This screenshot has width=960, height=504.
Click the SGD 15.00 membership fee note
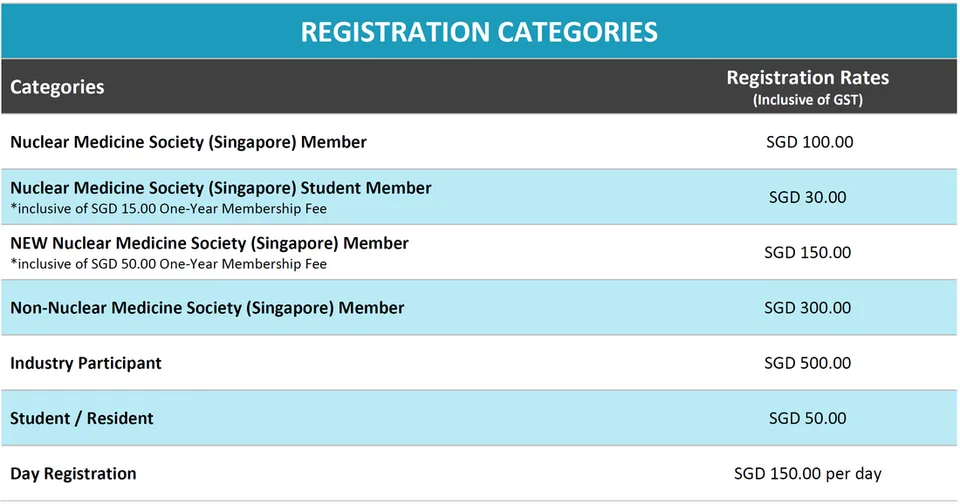click(x=168, y=209)
